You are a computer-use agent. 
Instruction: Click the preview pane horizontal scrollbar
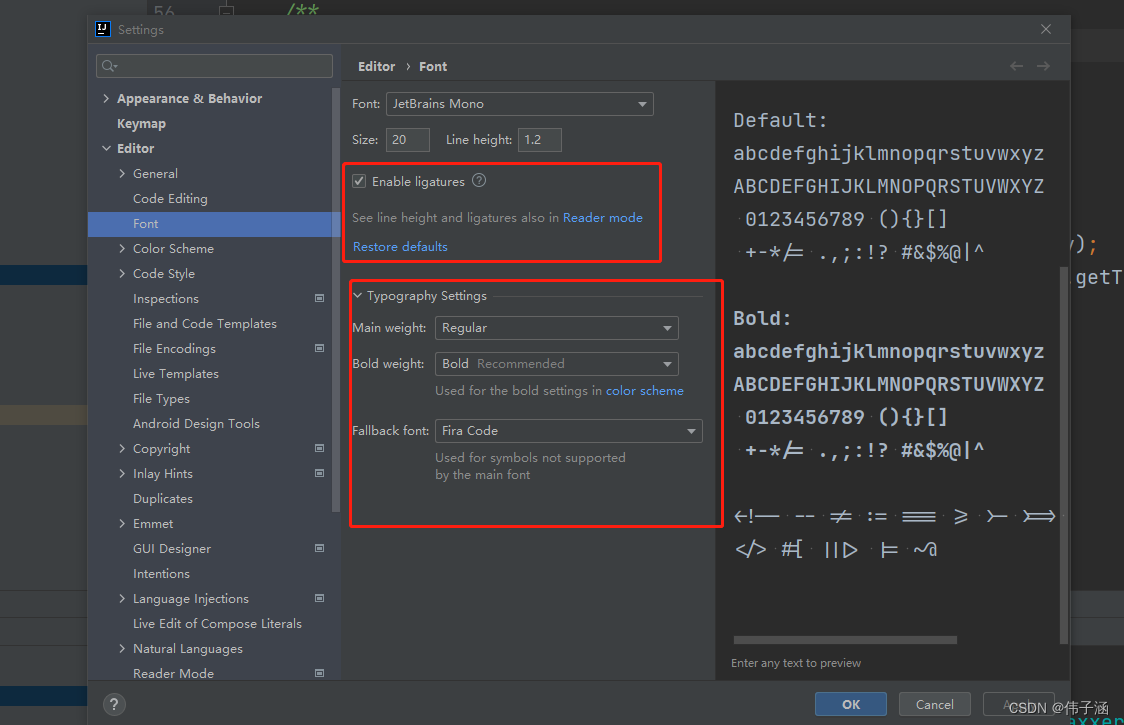coord(845,640)
